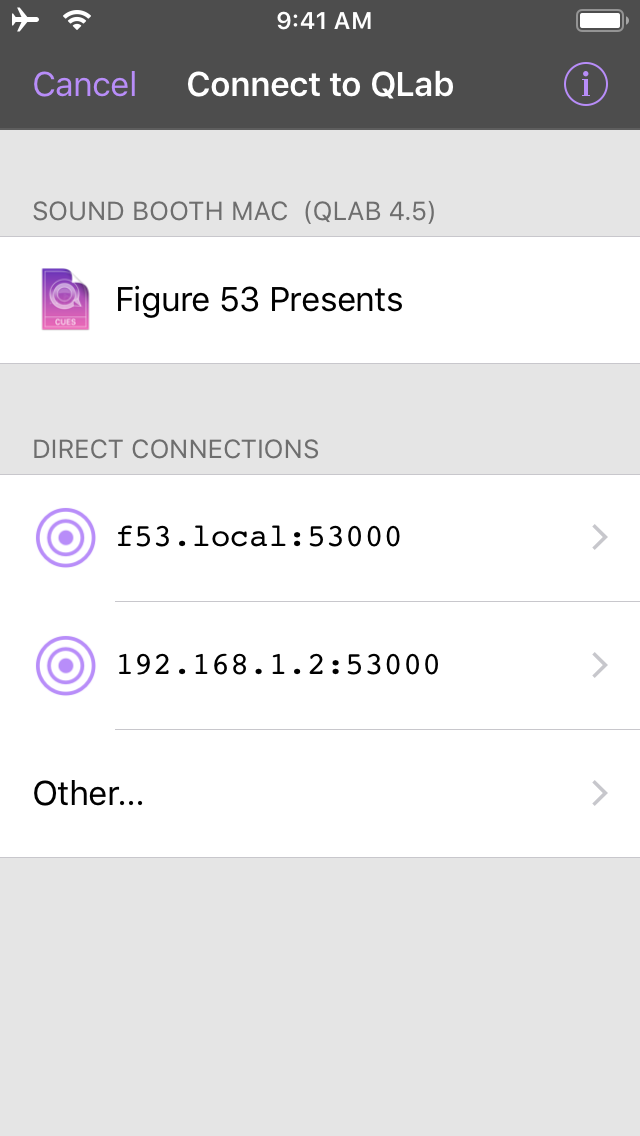
Task: Connect to 192.168.1.2:53000
Action: pyautogui.click(x=278, y=665)
